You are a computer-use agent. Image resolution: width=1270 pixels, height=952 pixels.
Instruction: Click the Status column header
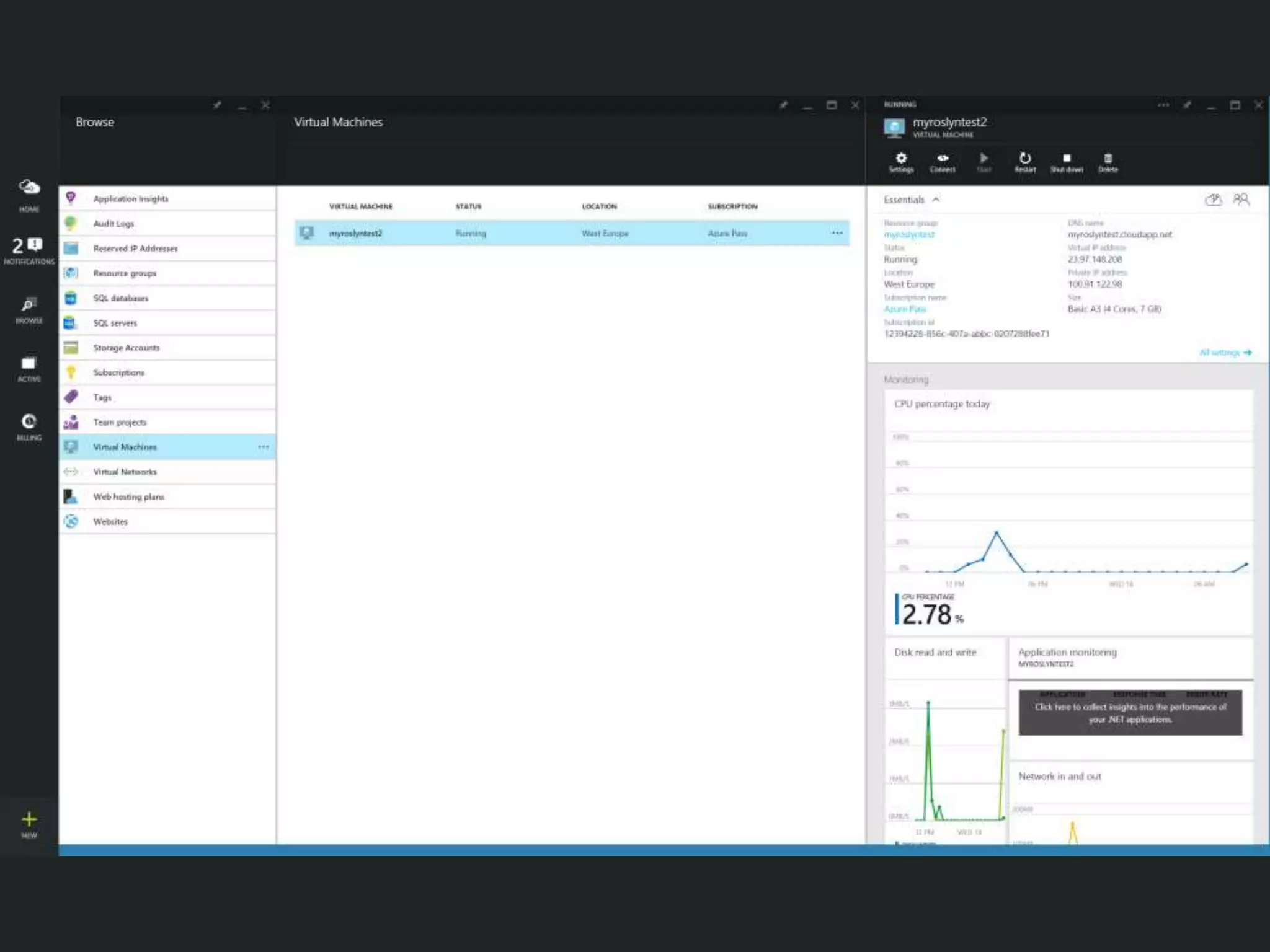pos(468,206)
